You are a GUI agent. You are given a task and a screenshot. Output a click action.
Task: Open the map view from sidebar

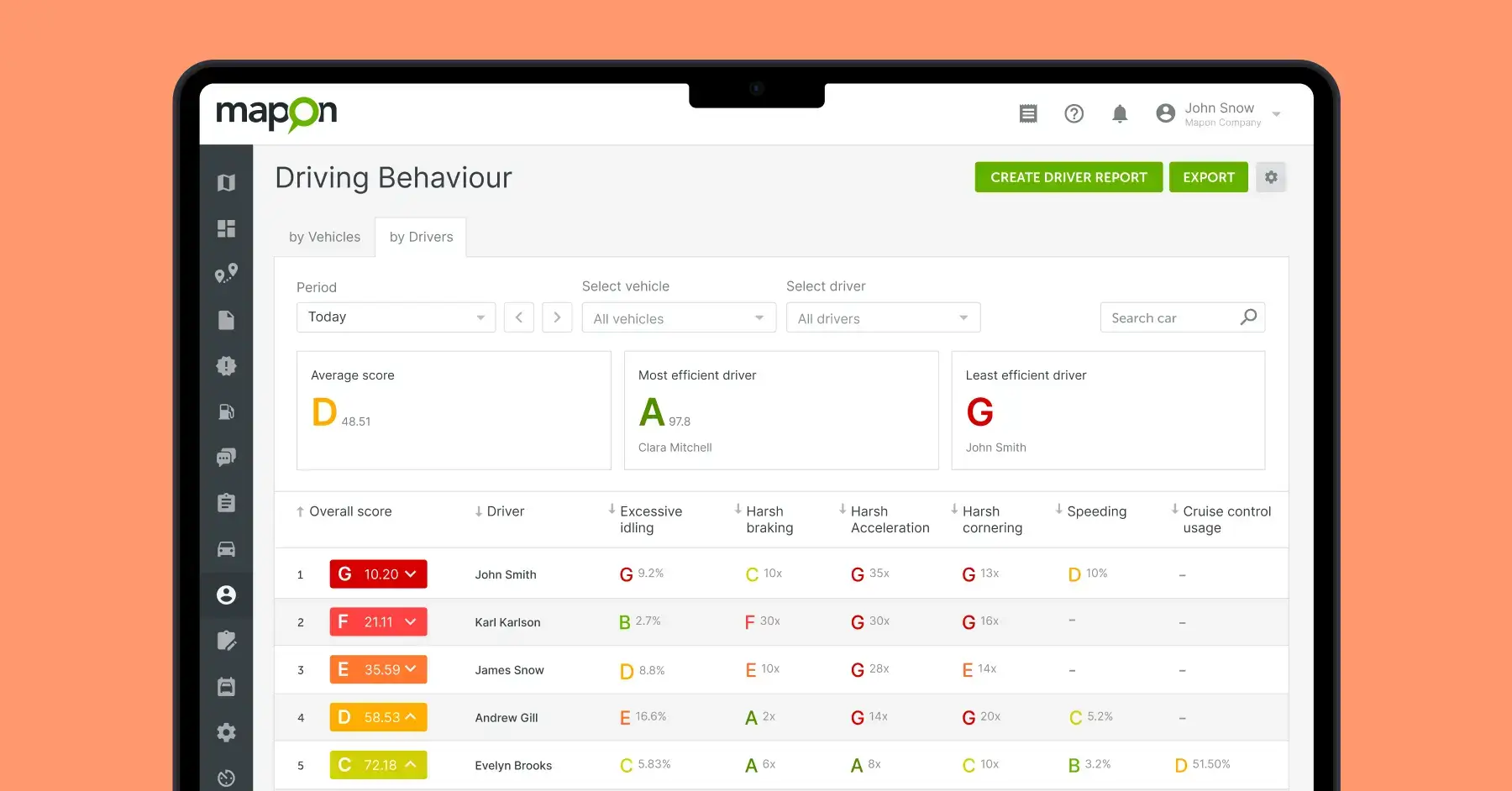226,183
